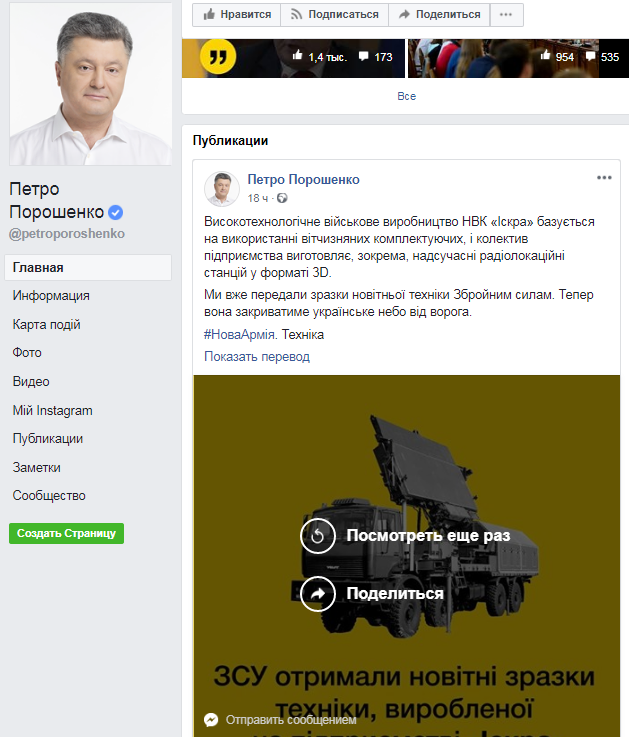
Task: Click Показать перевод link
Action: [257, 357]
